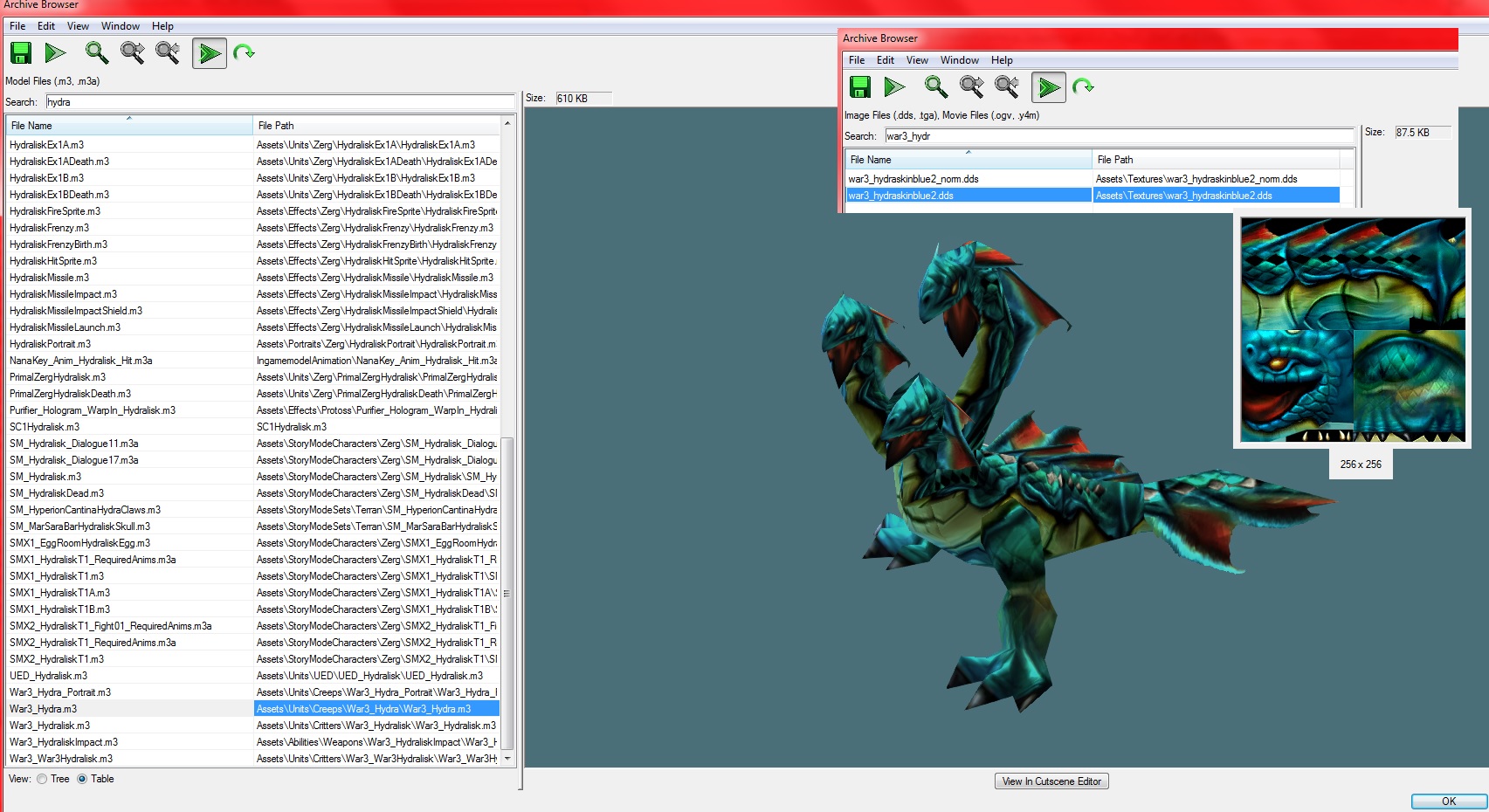Open the View menu in the Image Files window
This screenshot has width=1489, height=812.
(917, 60)
